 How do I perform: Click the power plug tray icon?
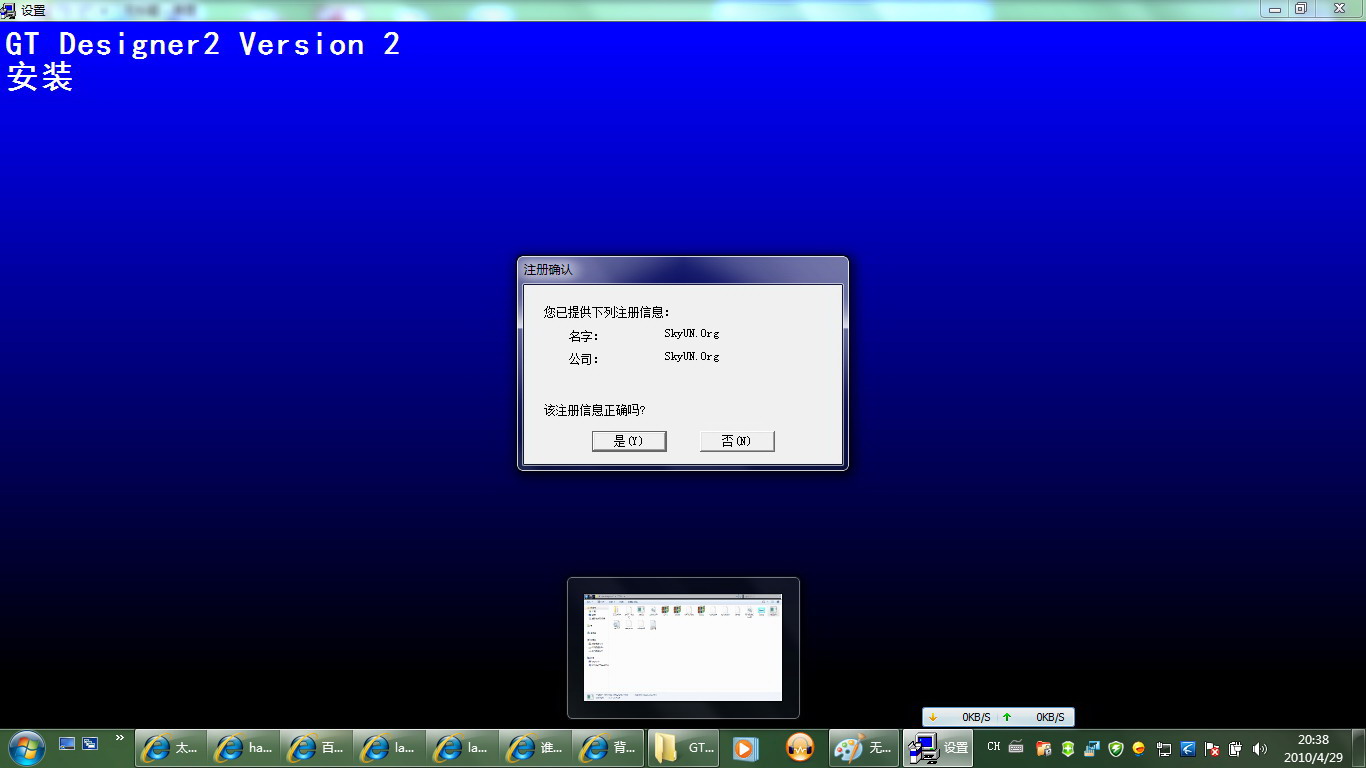point(1236,748)
